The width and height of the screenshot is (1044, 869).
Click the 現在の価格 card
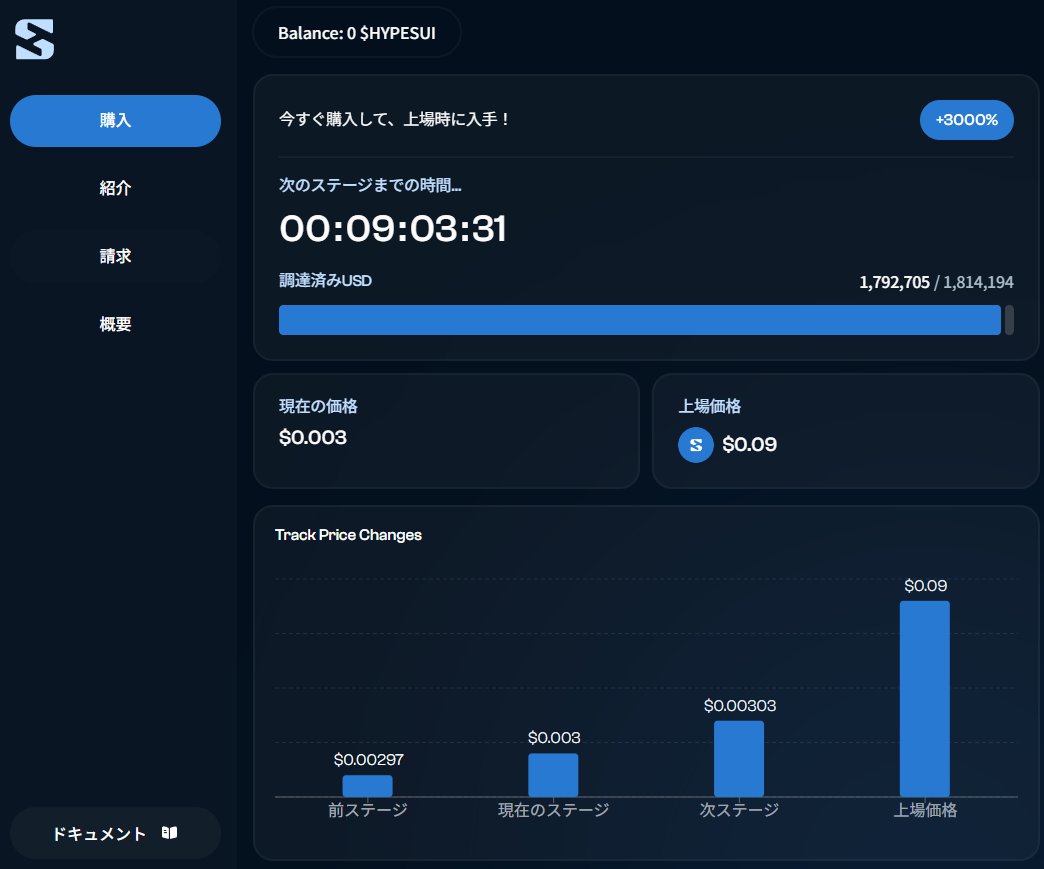(446, 430)
